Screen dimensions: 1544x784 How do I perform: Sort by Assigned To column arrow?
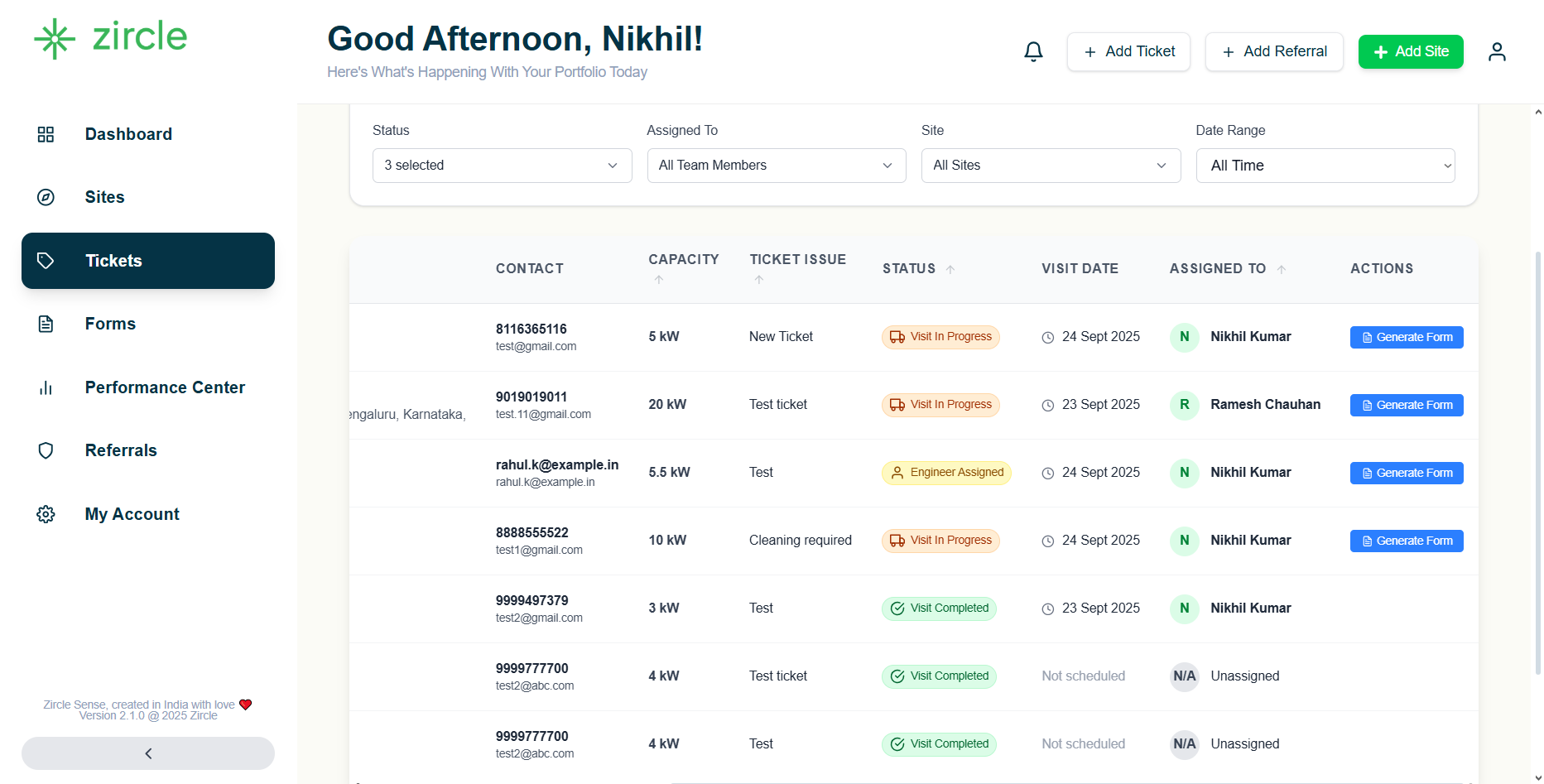[1281, 269]
